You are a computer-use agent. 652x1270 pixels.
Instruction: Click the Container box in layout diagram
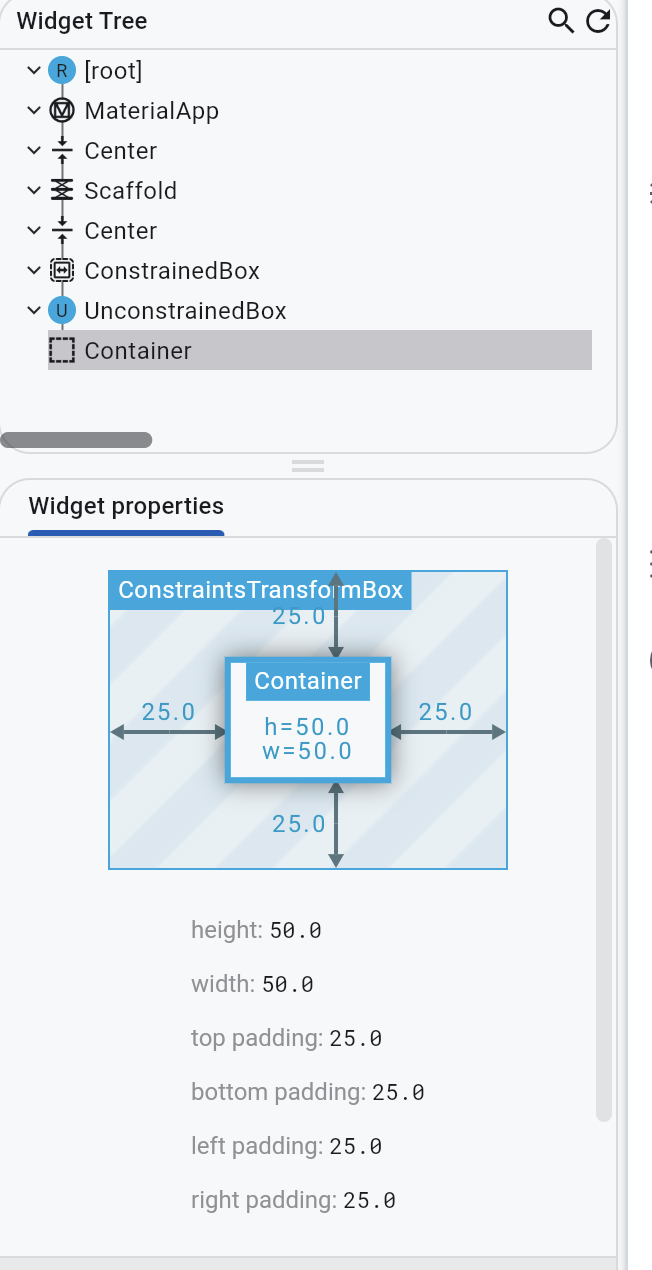[308, 720]
